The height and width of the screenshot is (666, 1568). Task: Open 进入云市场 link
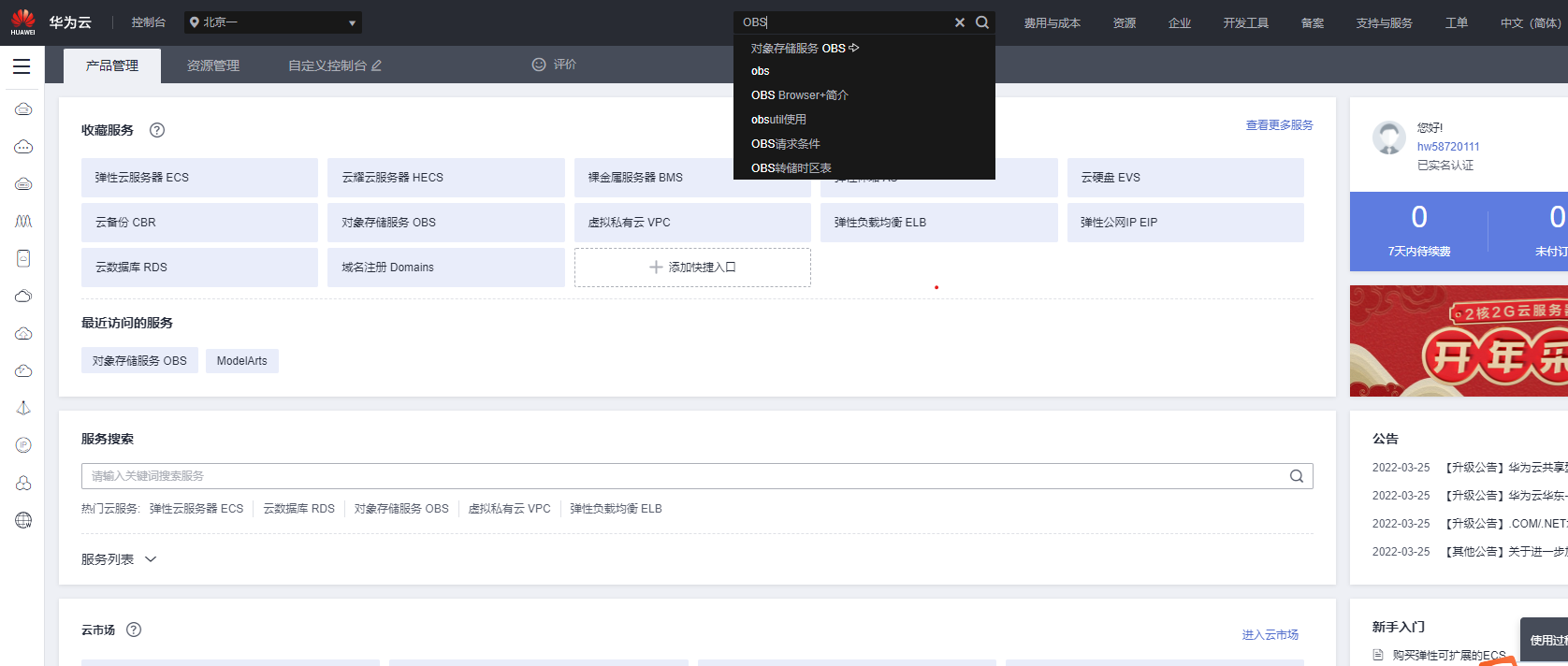point(1270,635)
